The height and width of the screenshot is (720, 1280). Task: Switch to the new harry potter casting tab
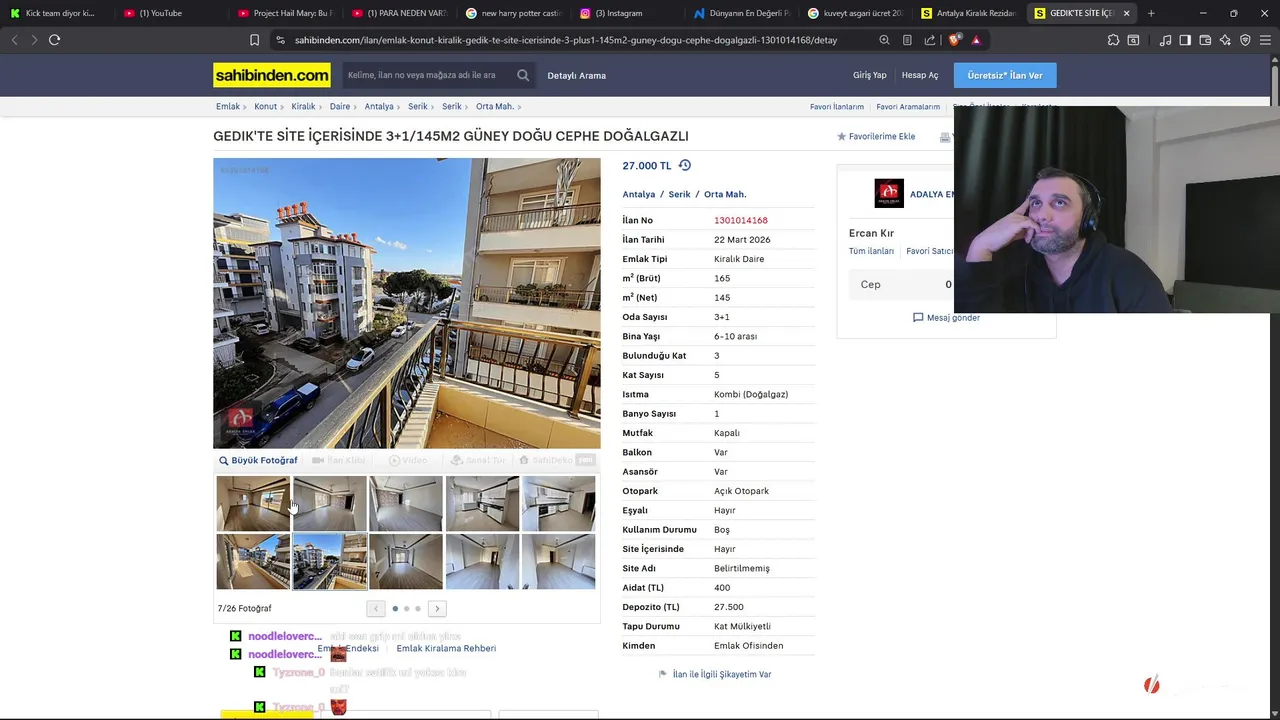pyautogui.click(x=514, y=13)
